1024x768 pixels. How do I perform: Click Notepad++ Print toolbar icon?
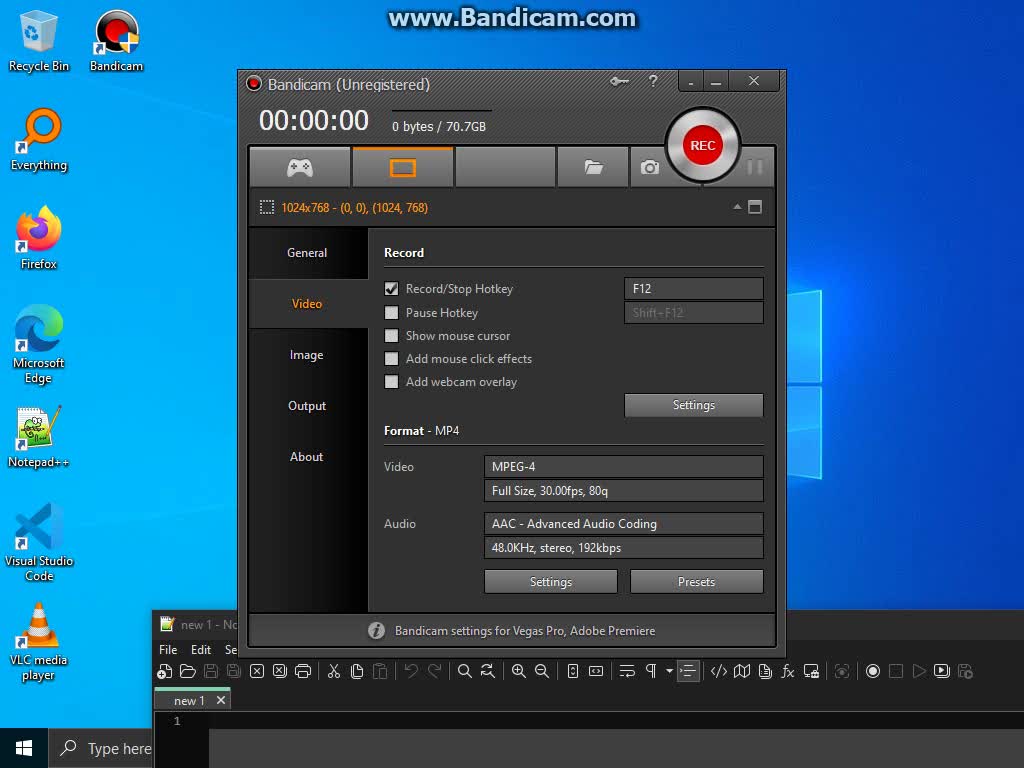pos(302,671)
